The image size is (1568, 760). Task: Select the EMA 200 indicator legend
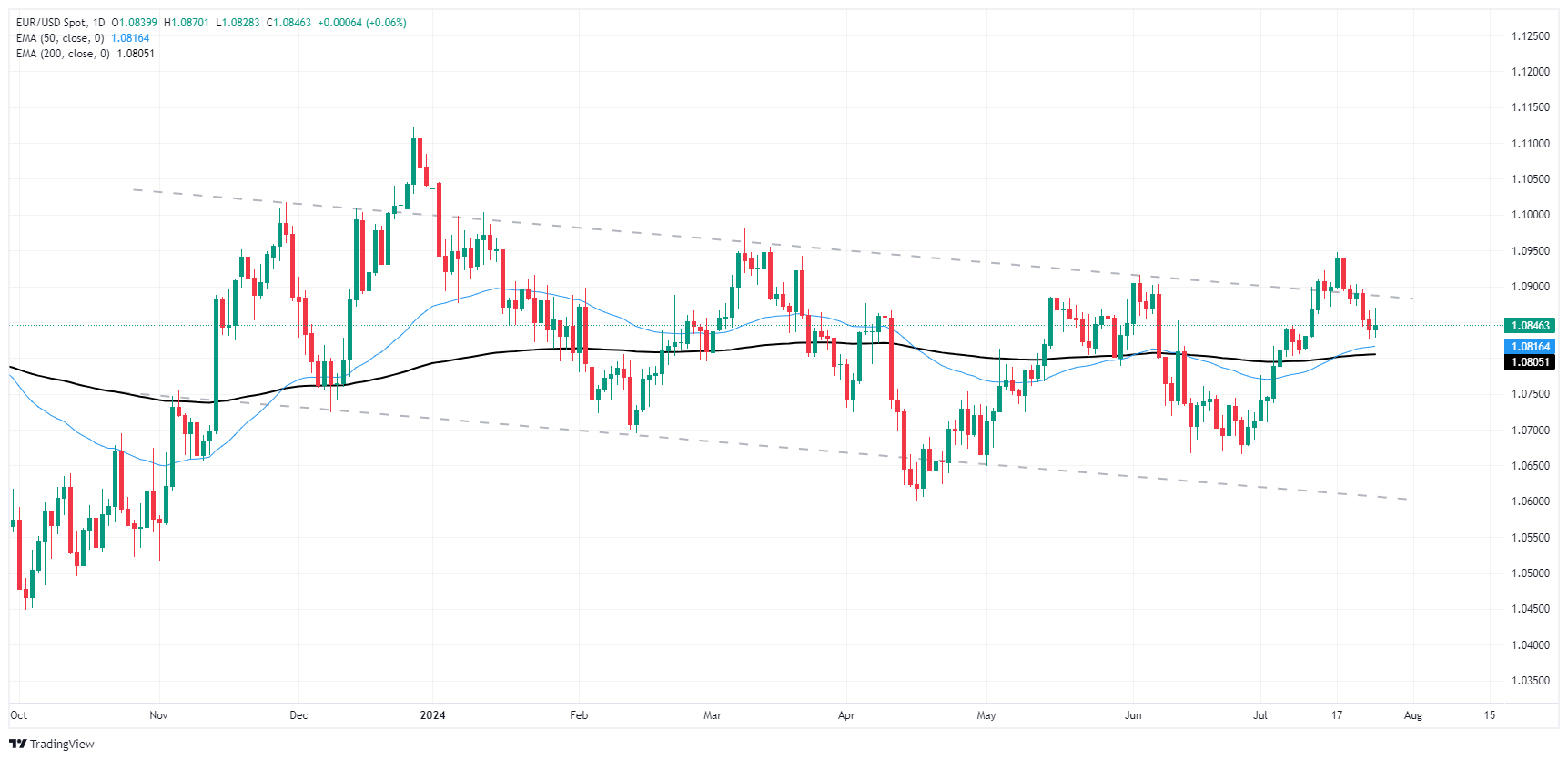[x=86, y=54]
